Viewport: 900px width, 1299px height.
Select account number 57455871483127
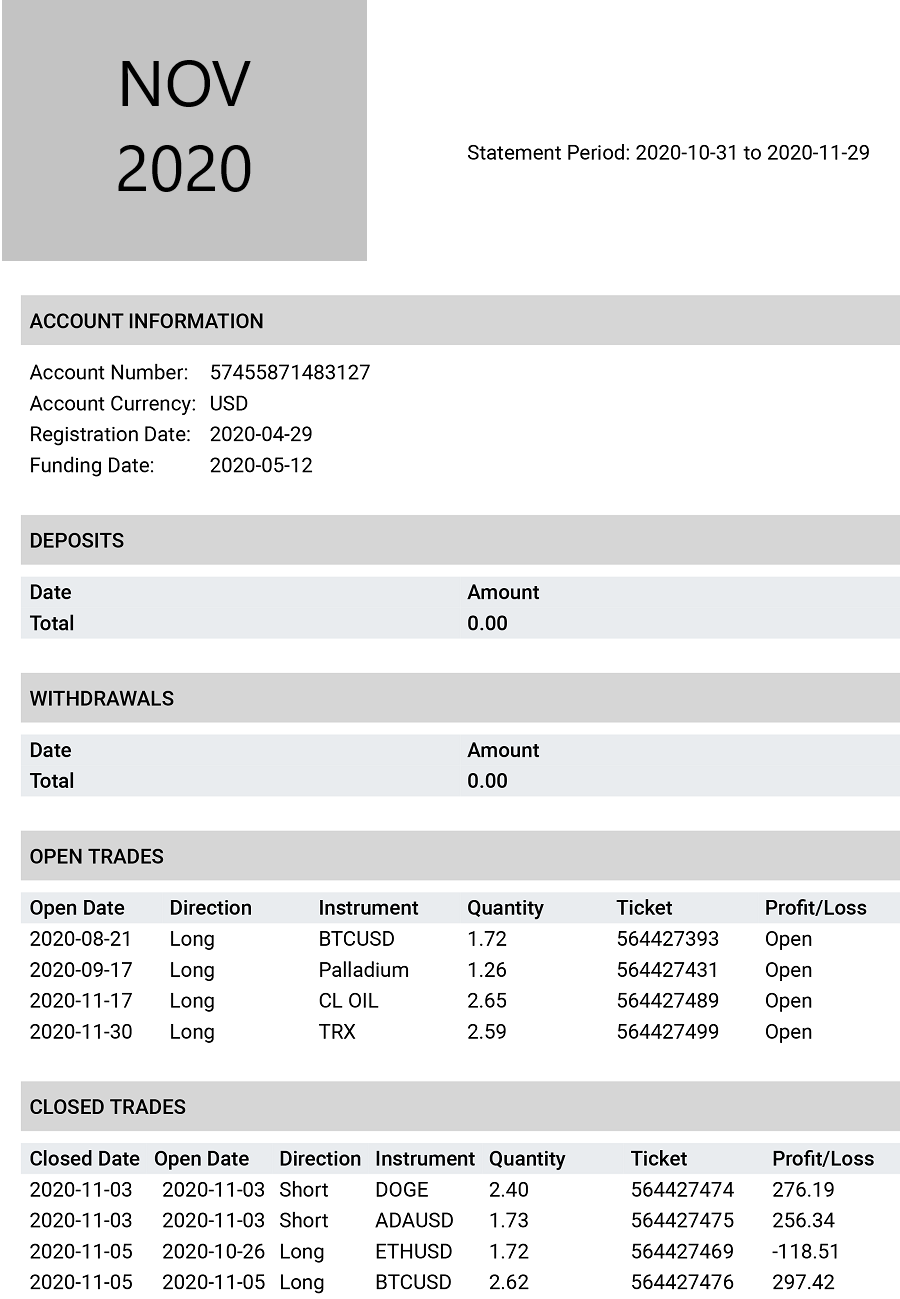(x=290, y=372)
